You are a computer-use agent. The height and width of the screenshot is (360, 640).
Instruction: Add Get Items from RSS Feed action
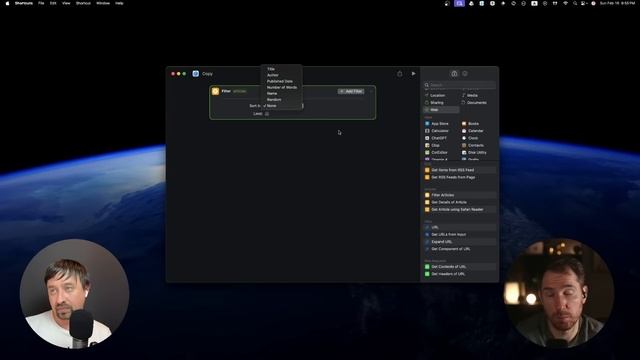point(460,170)
